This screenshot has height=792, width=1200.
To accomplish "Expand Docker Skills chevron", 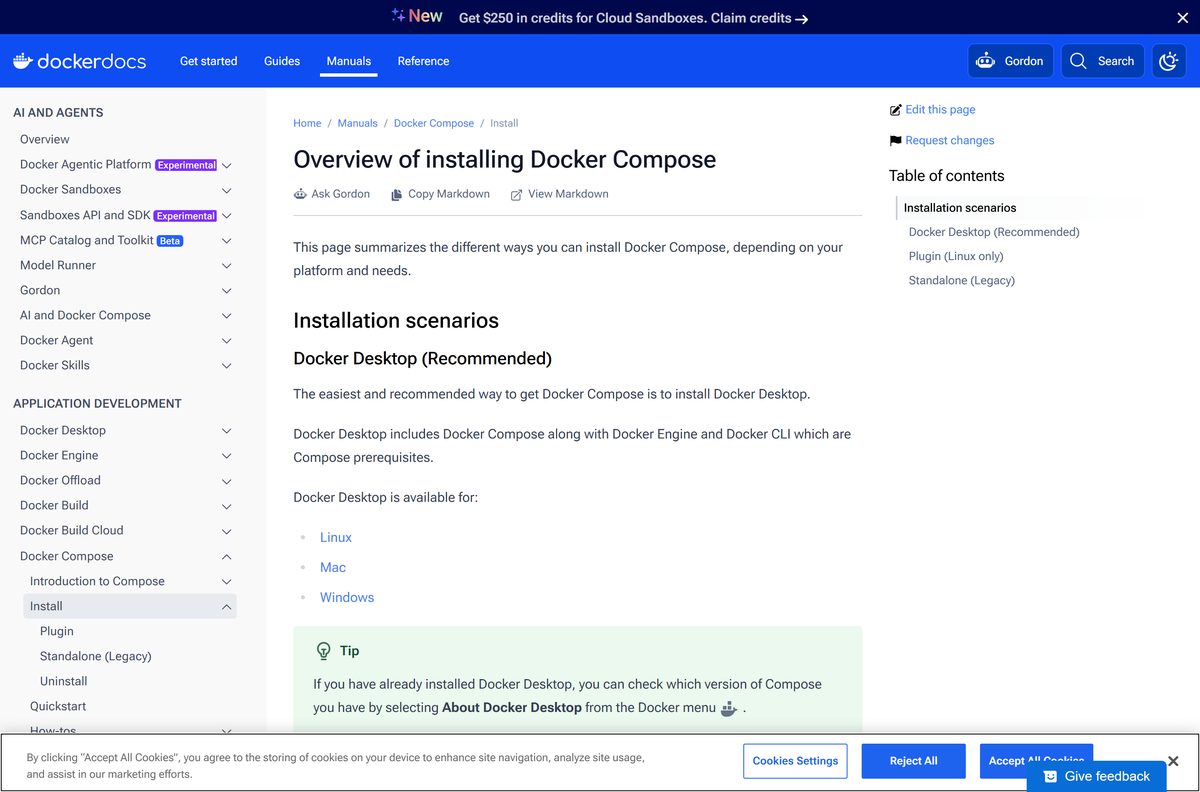I will [x=227, y=366].
